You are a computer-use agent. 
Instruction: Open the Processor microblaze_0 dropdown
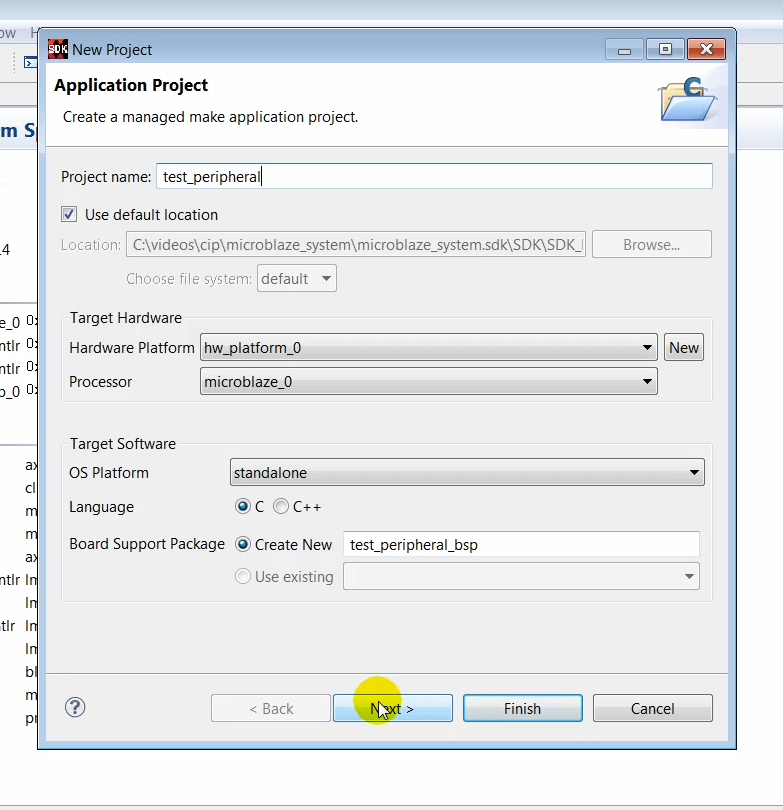tap(428, 381)
